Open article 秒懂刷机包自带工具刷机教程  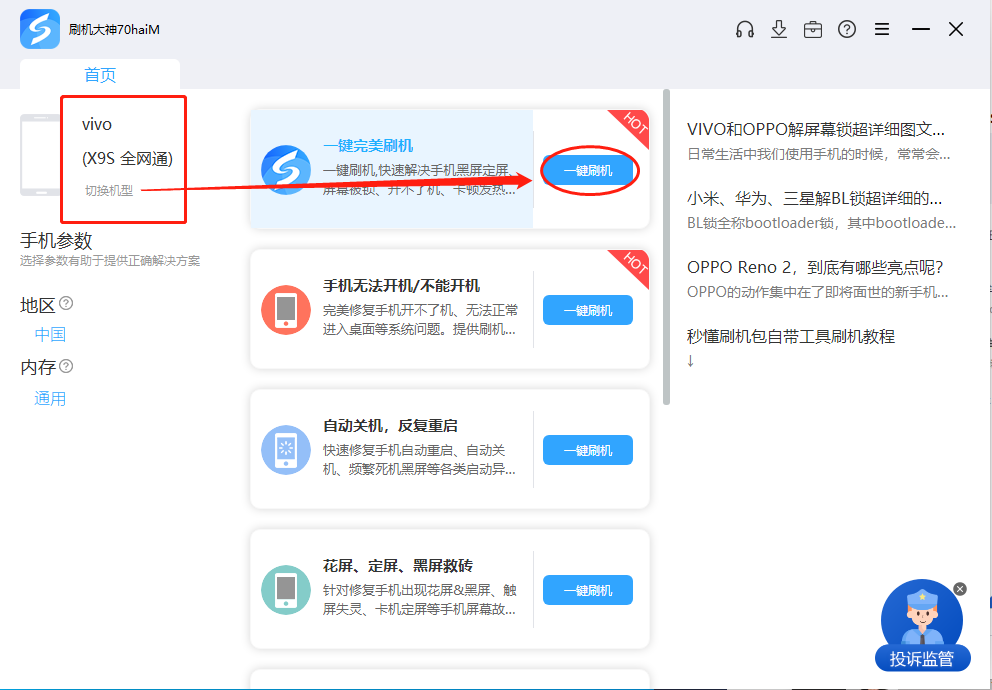point(791,336)
